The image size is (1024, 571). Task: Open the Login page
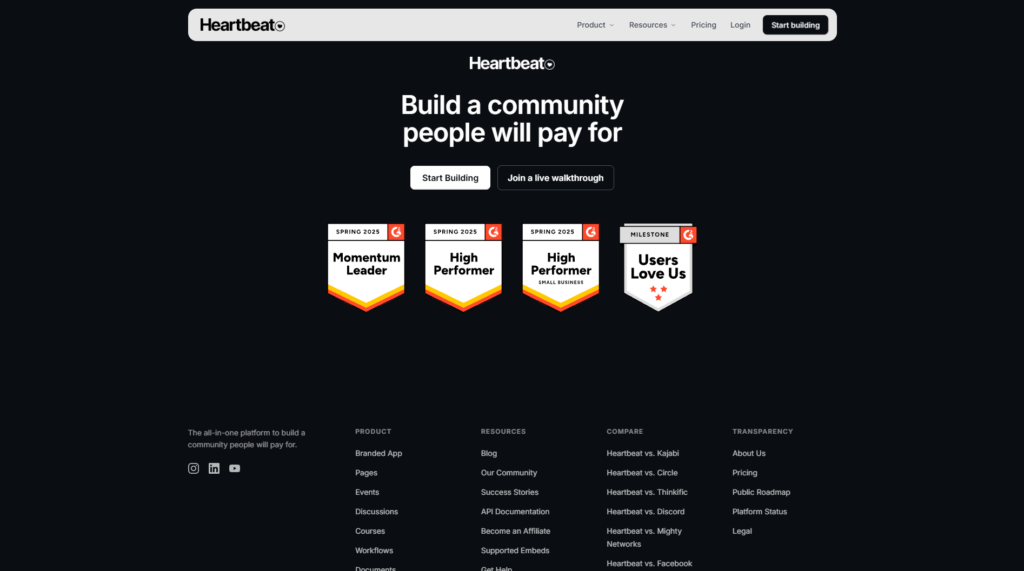(740, 25)
